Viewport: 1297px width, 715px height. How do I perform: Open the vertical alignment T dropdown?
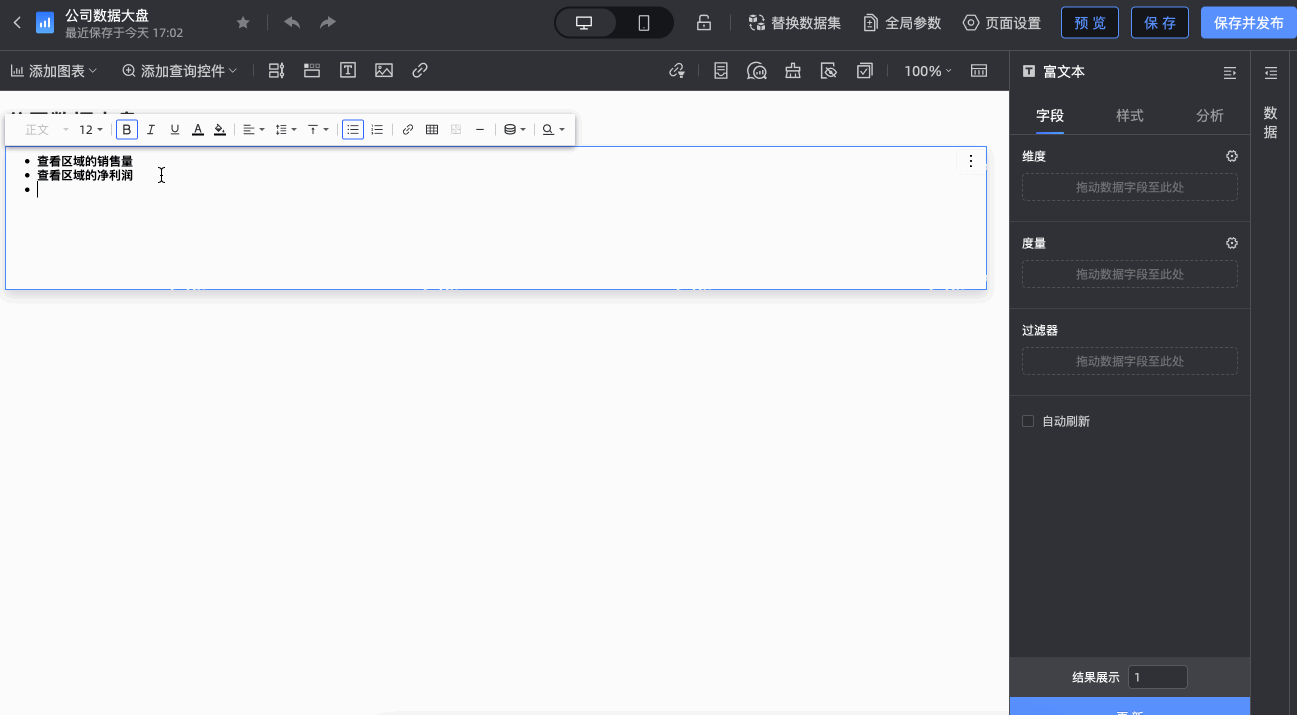click(x=318, y=130)
